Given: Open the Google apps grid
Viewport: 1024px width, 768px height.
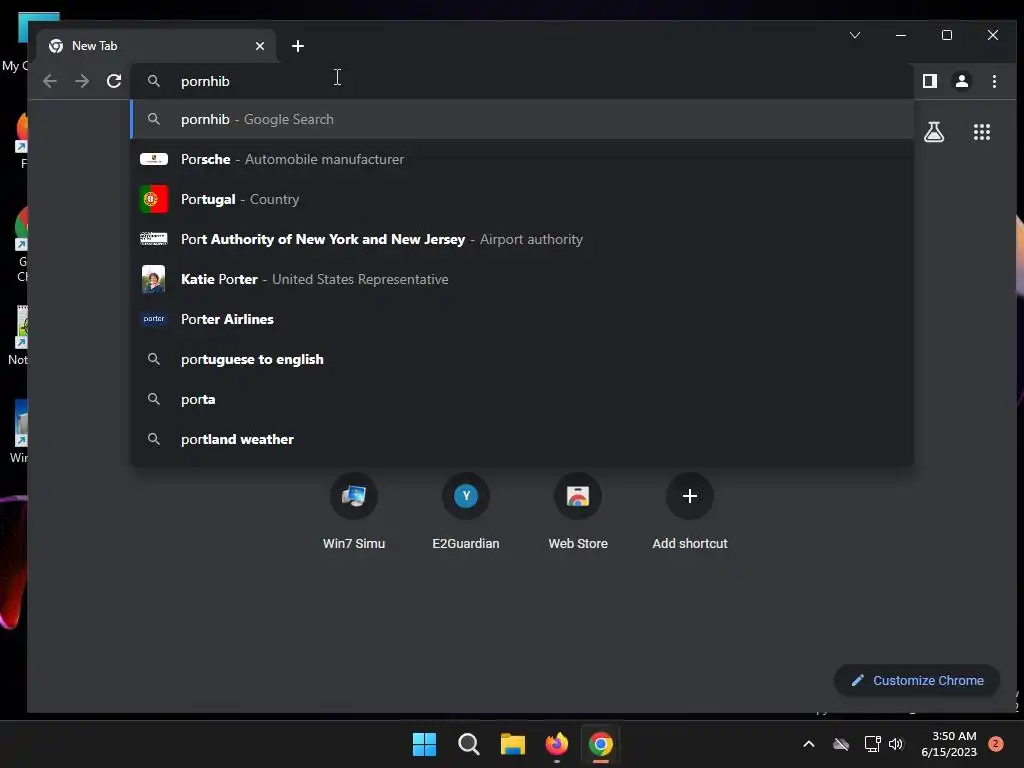Looking at the screenshot, I should point(982,132).
